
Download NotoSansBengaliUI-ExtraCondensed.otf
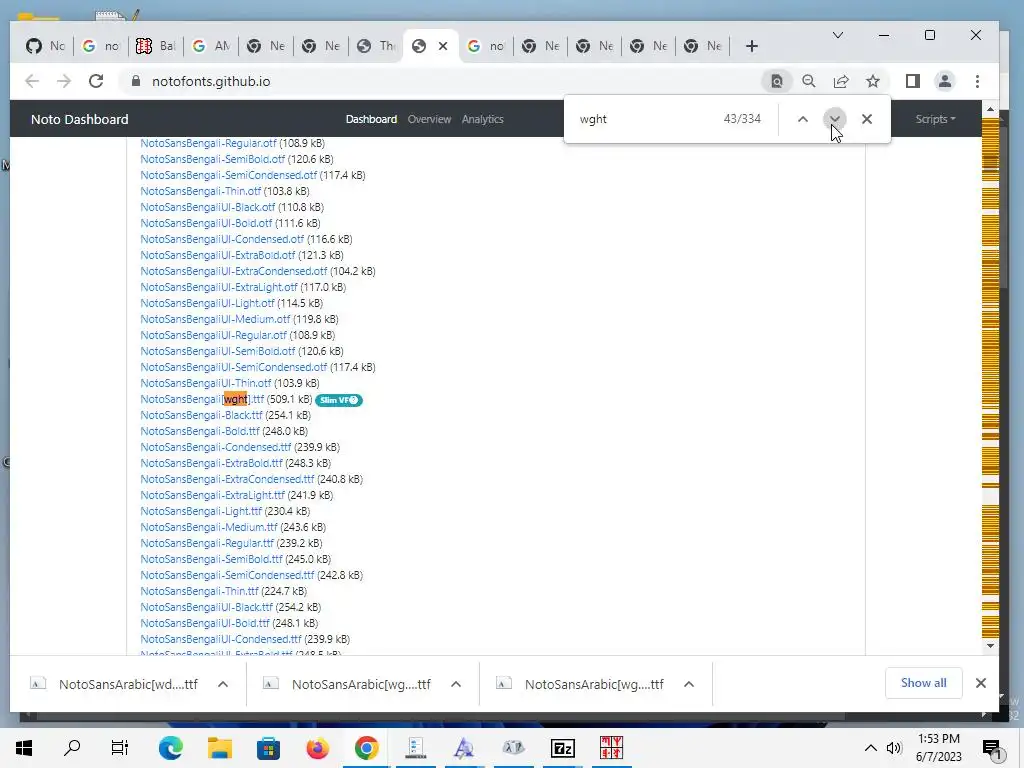coord(233,271)
